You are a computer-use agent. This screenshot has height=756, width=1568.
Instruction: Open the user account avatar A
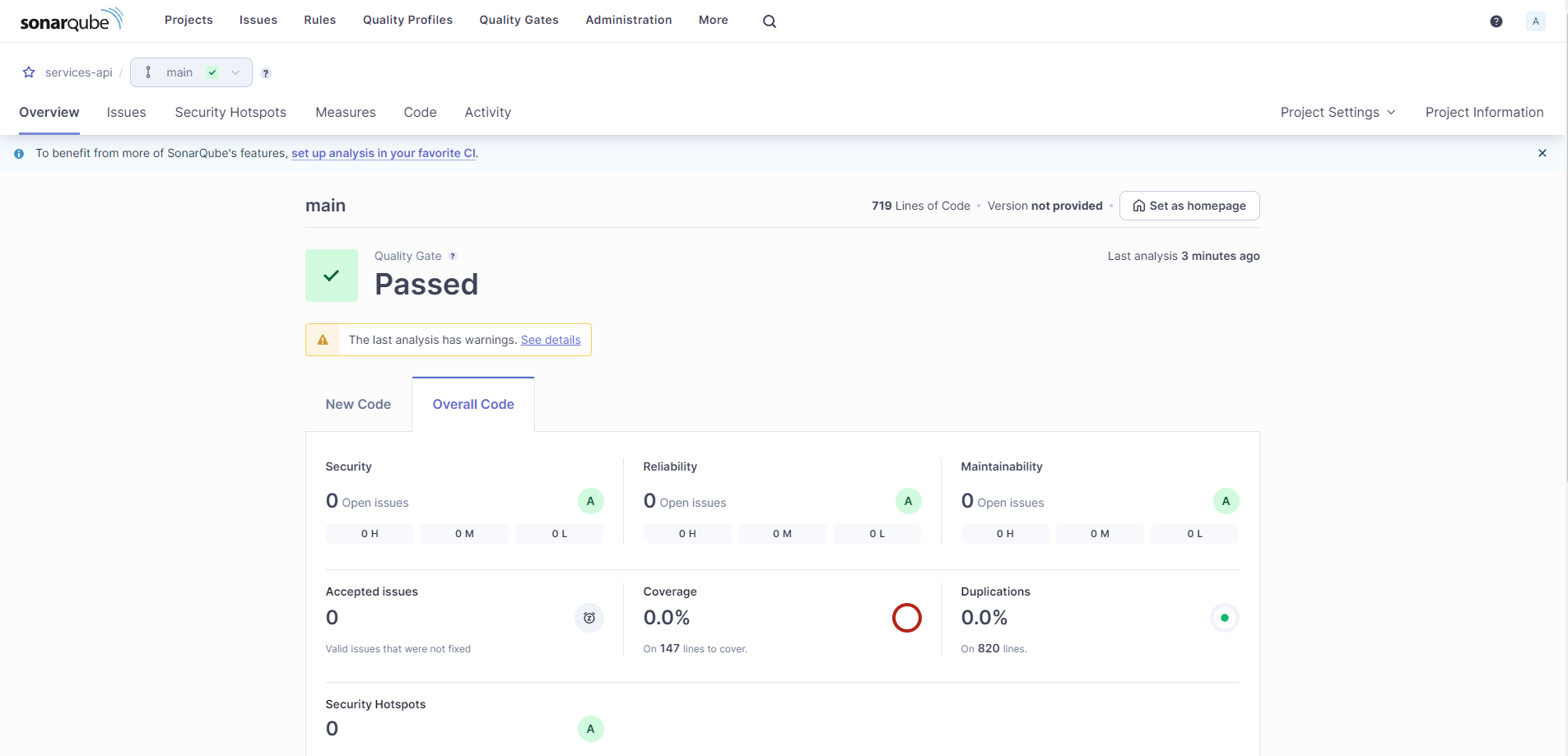coord(1536,21)
